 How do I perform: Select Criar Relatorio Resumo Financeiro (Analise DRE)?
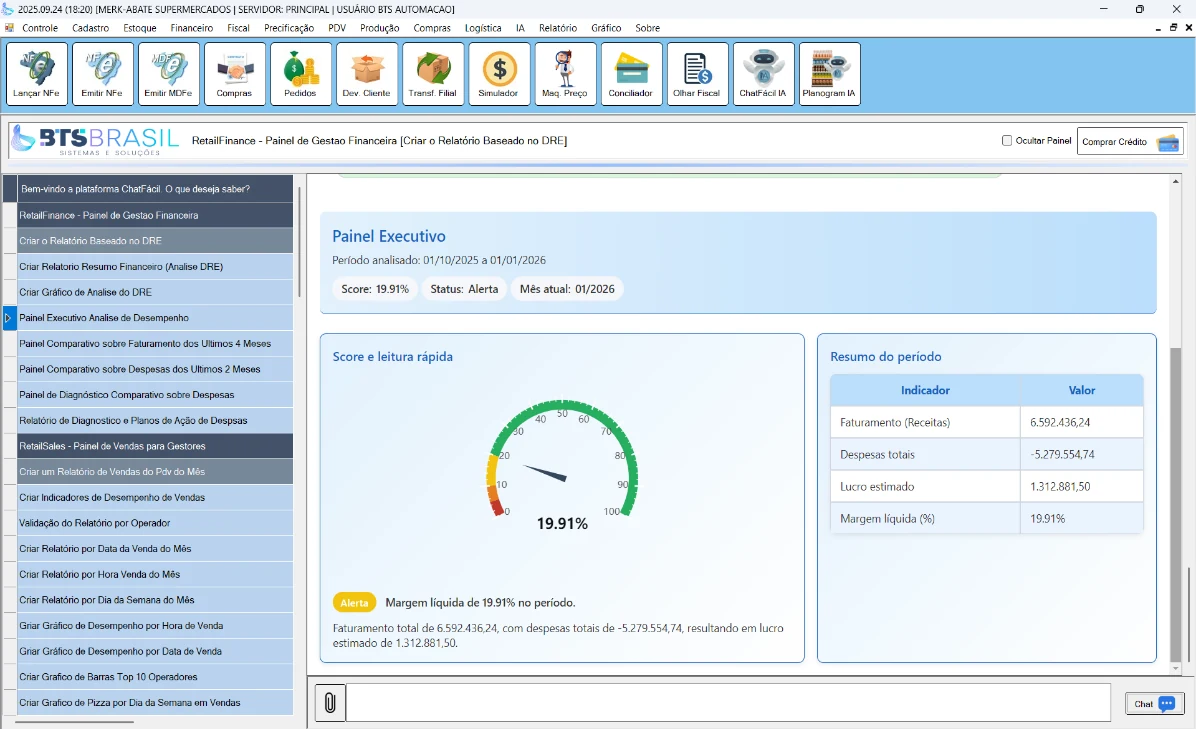click(156, 267)
